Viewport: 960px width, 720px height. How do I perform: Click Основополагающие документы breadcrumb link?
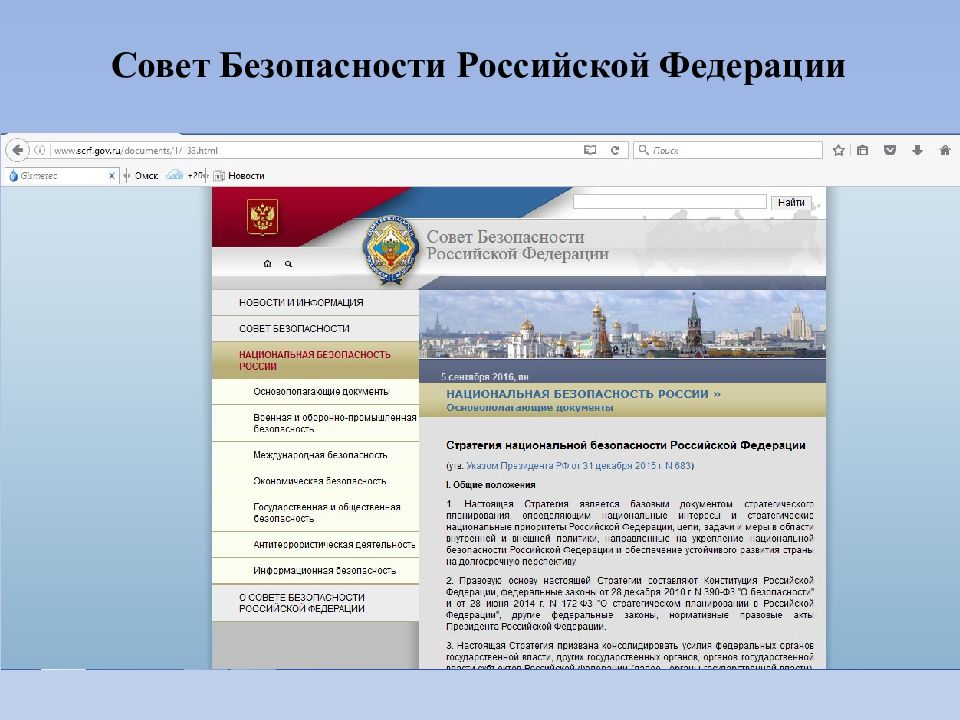point(530,408)
